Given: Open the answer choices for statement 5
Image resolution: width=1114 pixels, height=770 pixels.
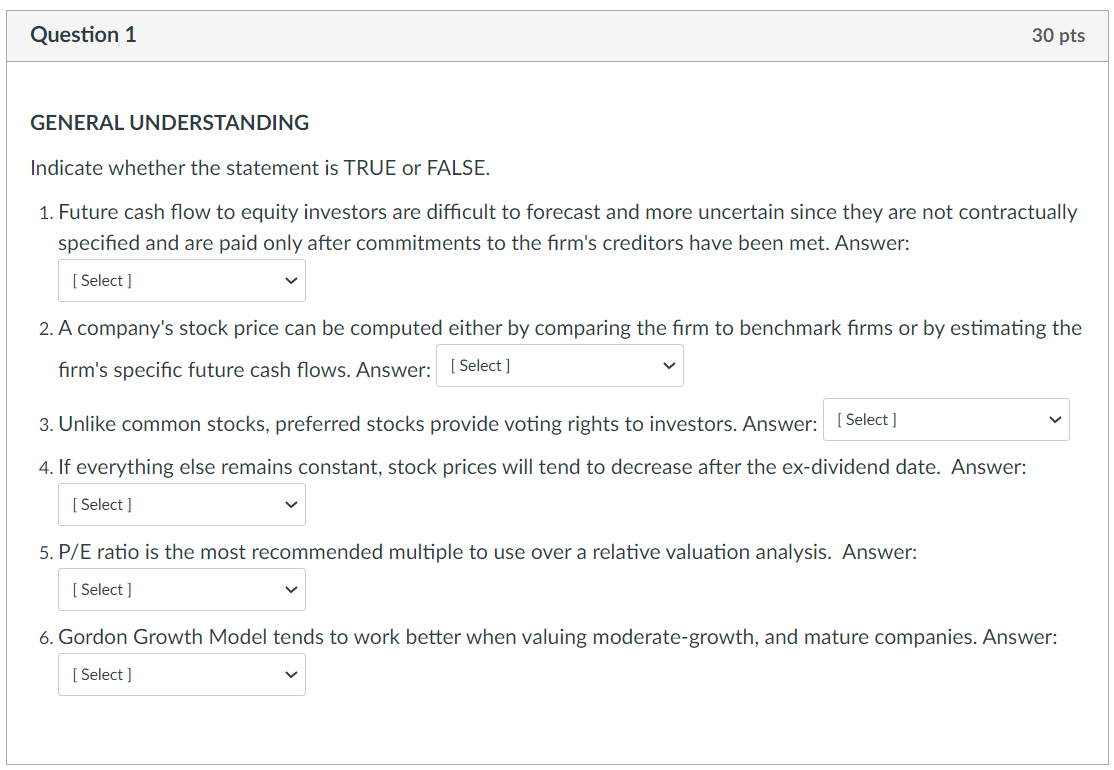Looking at the screenshot, I should (181, 589).
